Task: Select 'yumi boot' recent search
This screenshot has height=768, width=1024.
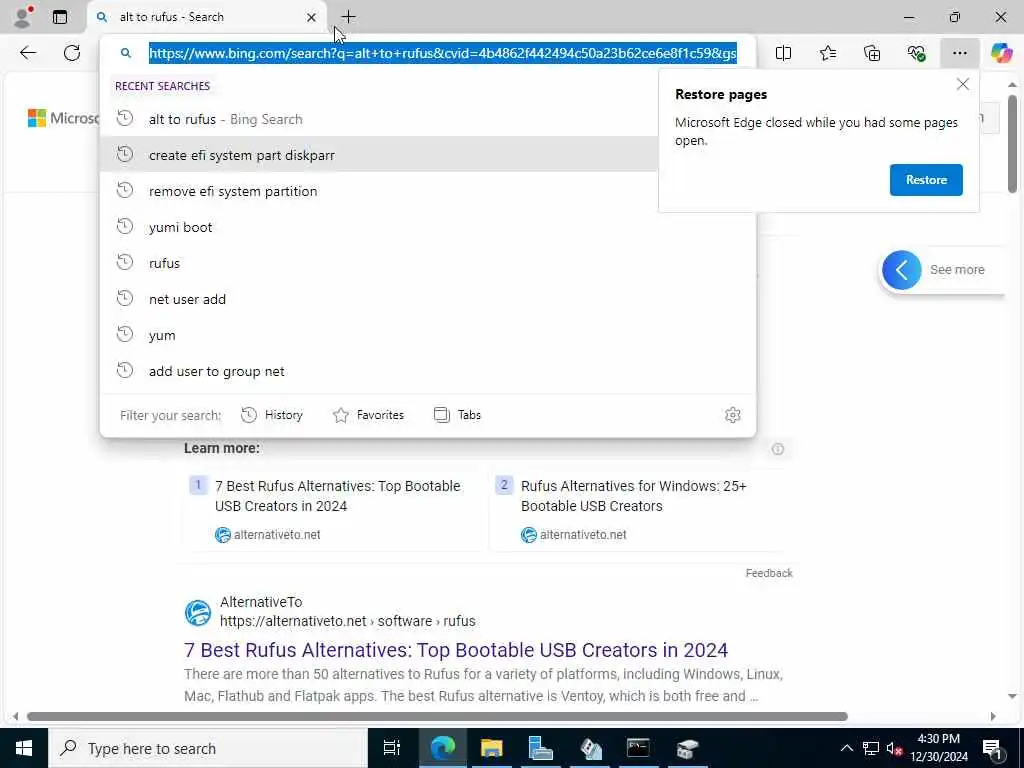Action: pos(428,227)
